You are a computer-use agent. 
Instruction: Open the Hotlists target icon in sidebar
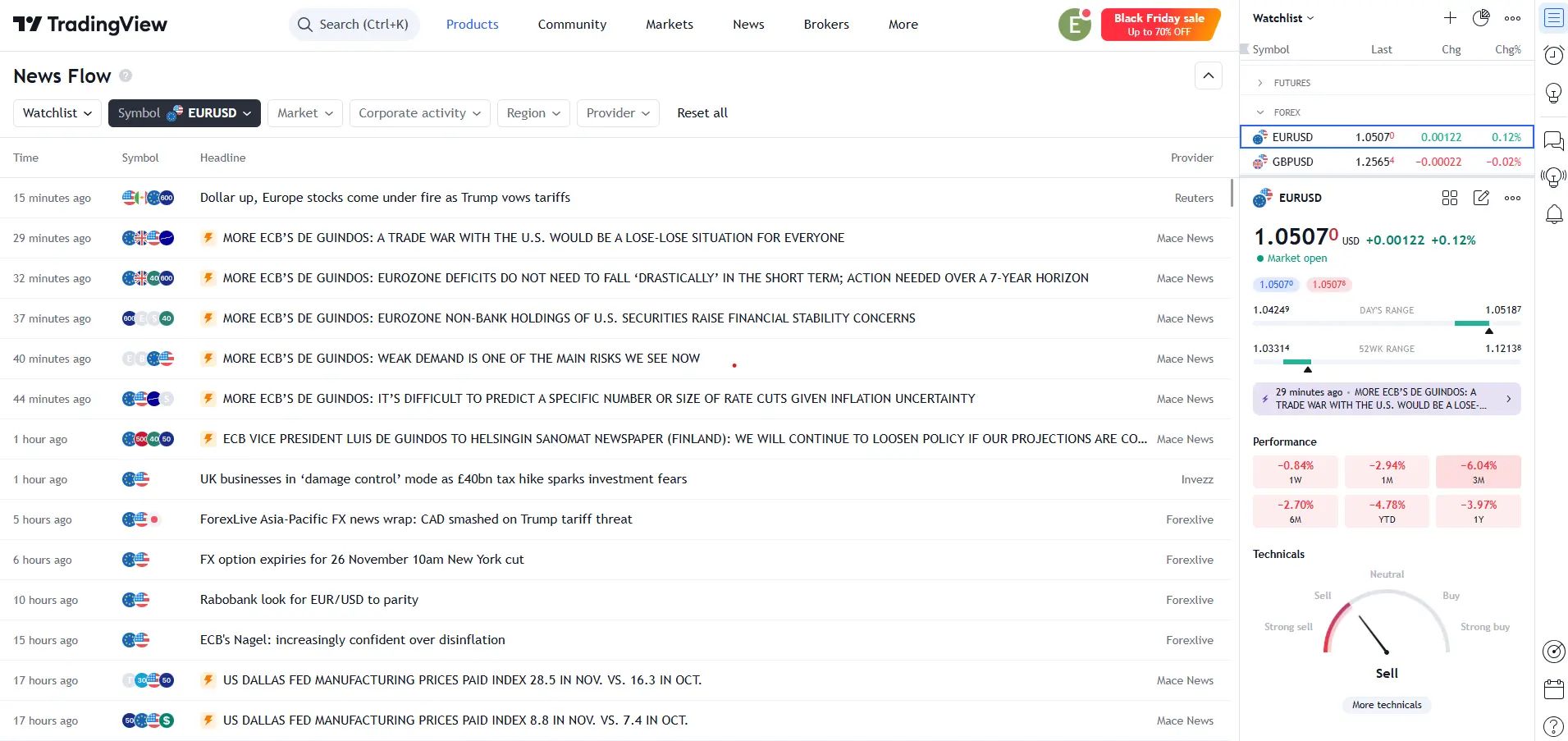click(x=1553, y=652)
